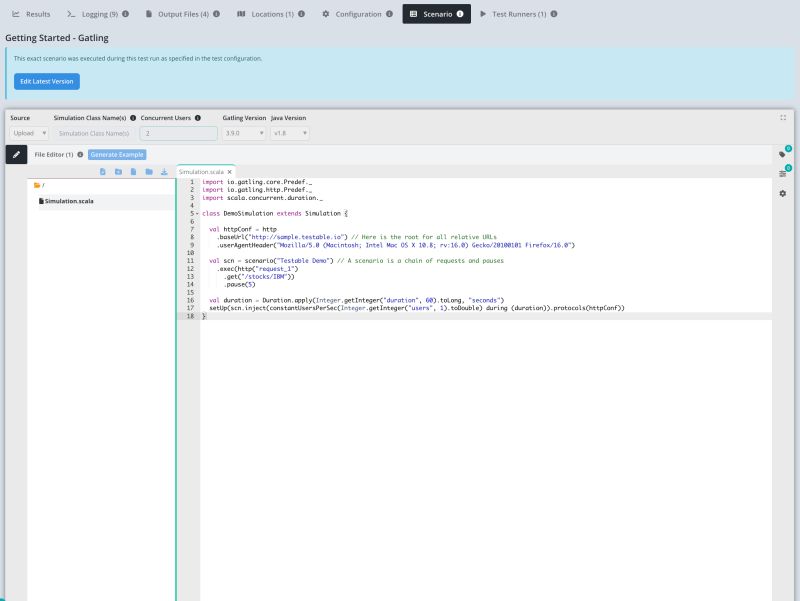
Task: Click the new file icon in the file toolbar
Action: [x=103, y=172]
